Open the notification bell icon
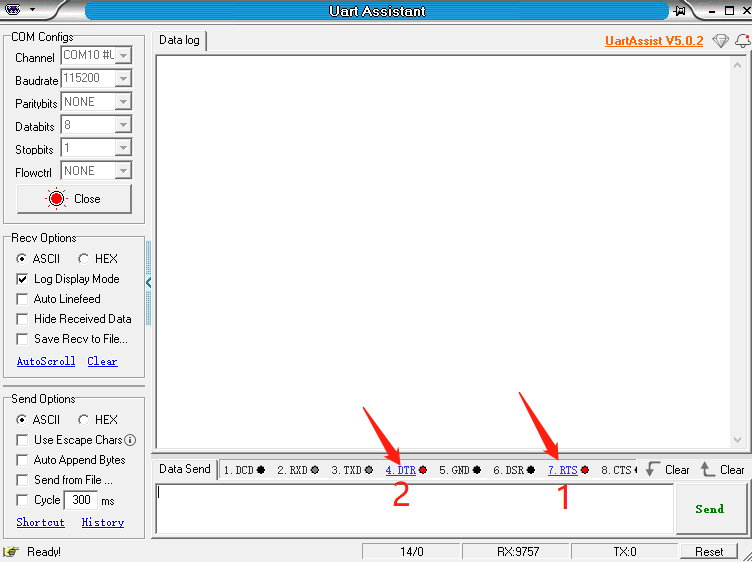Screen dimensions: 752x562 point(743,41)
